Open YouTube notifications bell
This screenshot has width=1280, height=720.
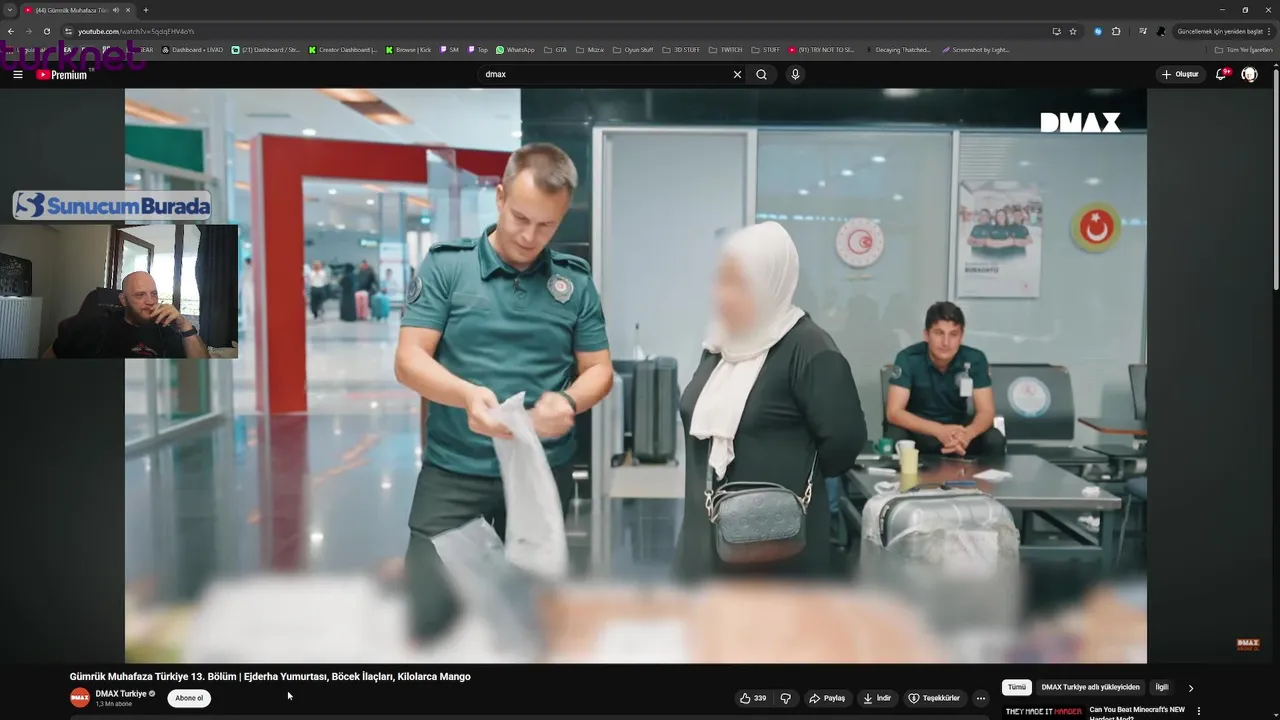(x=1221, y=74)
